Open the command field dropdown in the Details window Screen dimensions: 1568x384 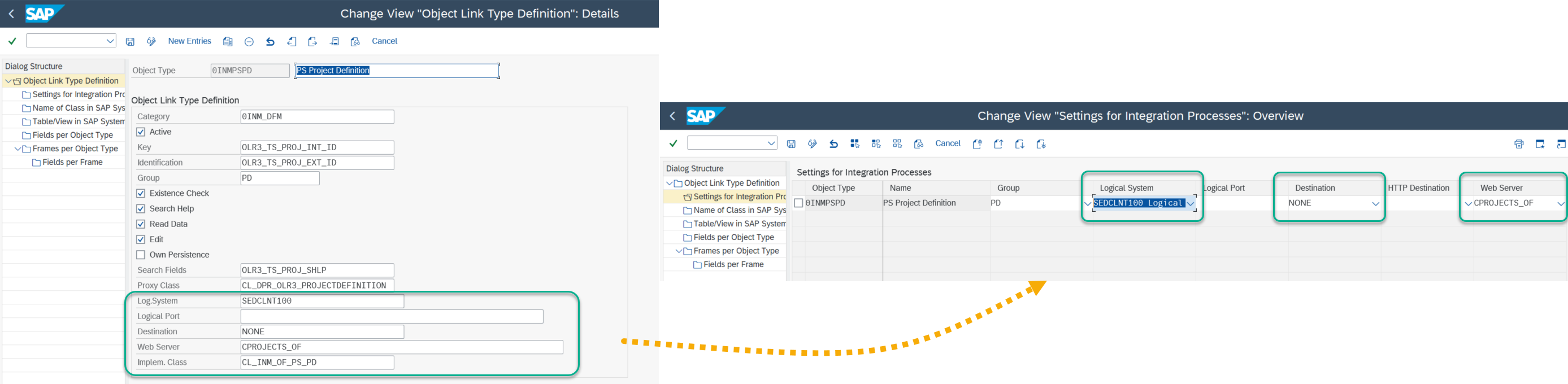(x=110, y=41)
